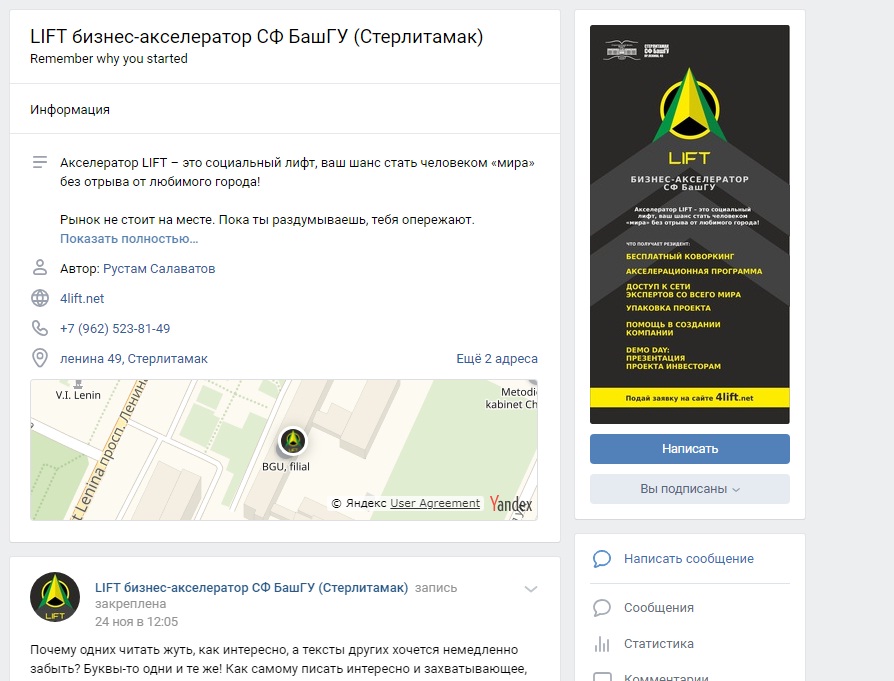Click the description lines icon

(x=40, y=163)
